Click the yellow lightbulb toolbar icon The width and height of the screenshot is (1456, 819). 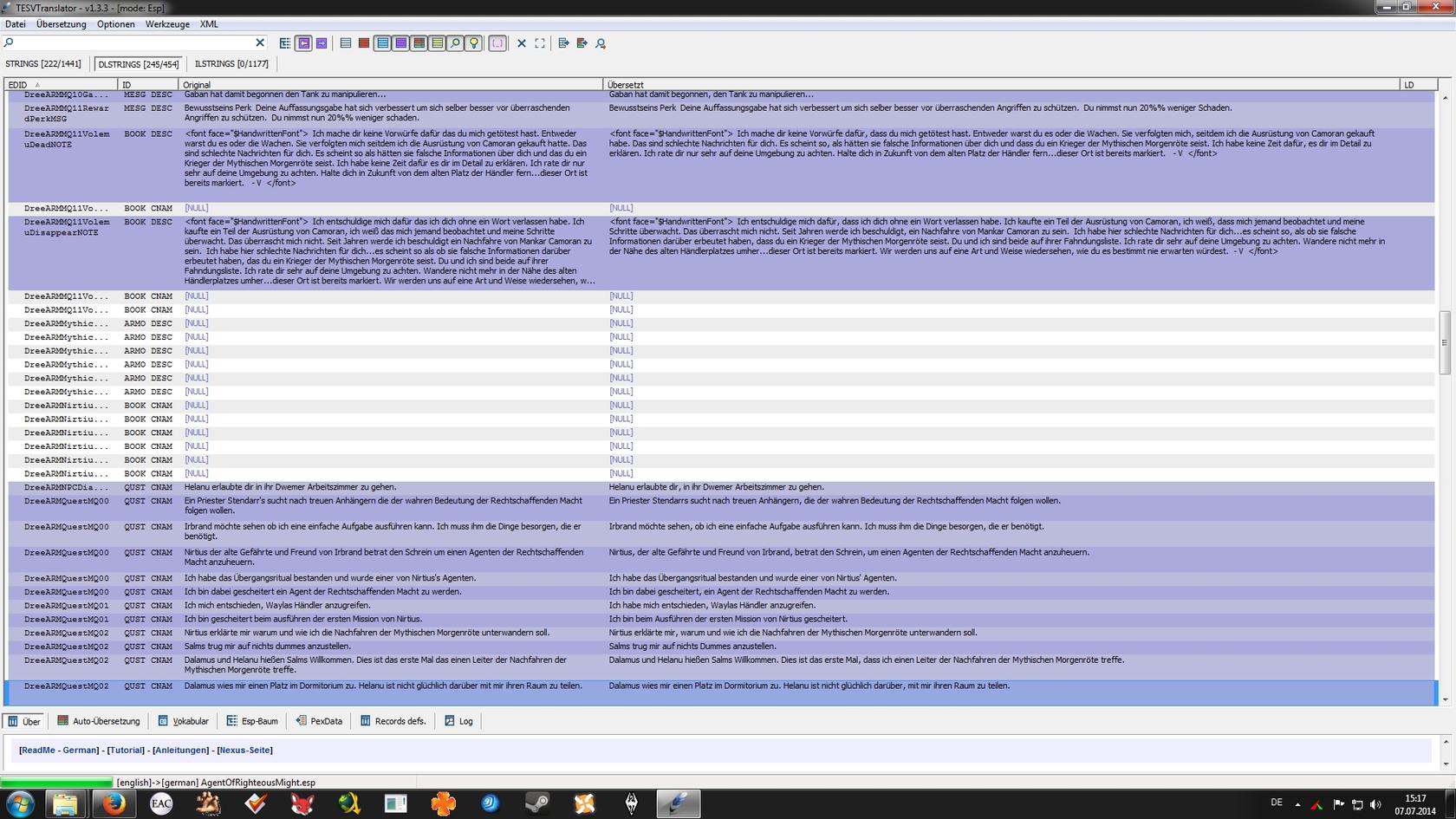tap(473, 43)
